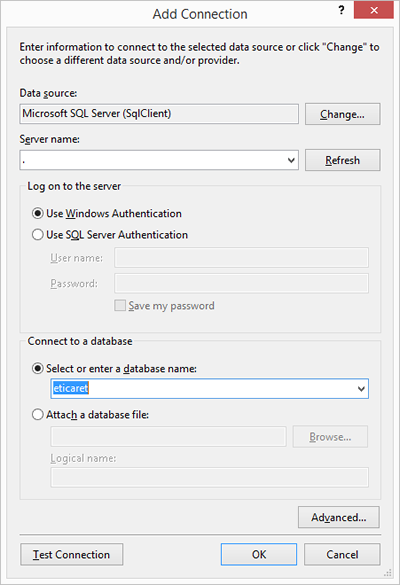
Task: Close the Add Connection dialog
Action: click(x=374, y=10)
